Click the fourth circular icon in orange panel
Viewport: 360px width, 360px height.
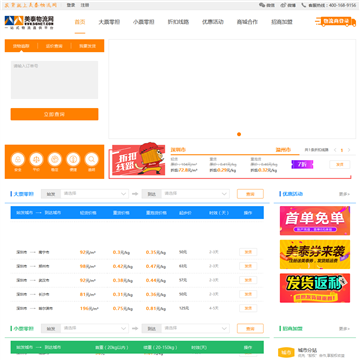pyautogui.click(x=73, y=159)
